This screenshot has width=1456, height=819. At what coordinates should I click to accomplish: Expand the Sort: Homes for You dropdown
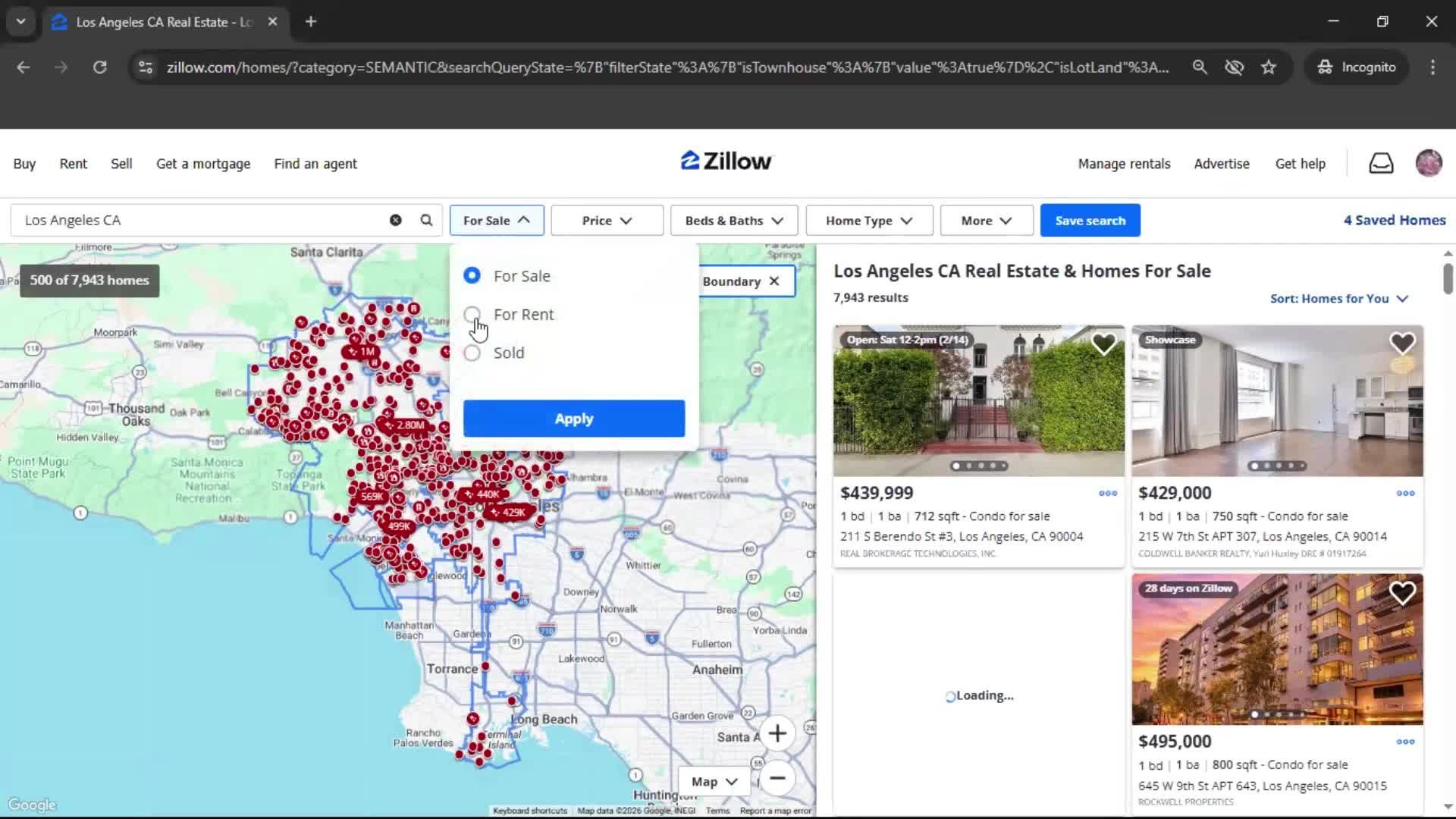(x=1338, y=299)
